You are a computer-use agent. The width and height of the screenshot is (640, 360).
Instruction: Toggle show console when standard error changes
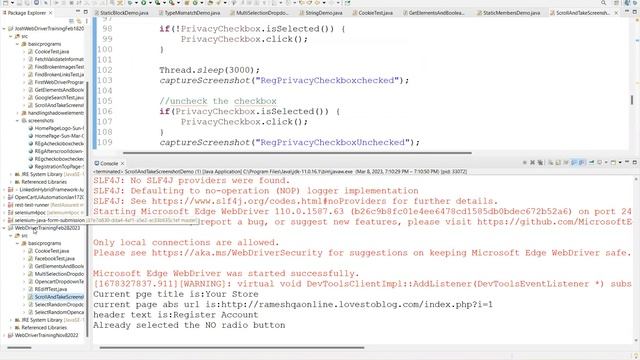coord(582,162)
